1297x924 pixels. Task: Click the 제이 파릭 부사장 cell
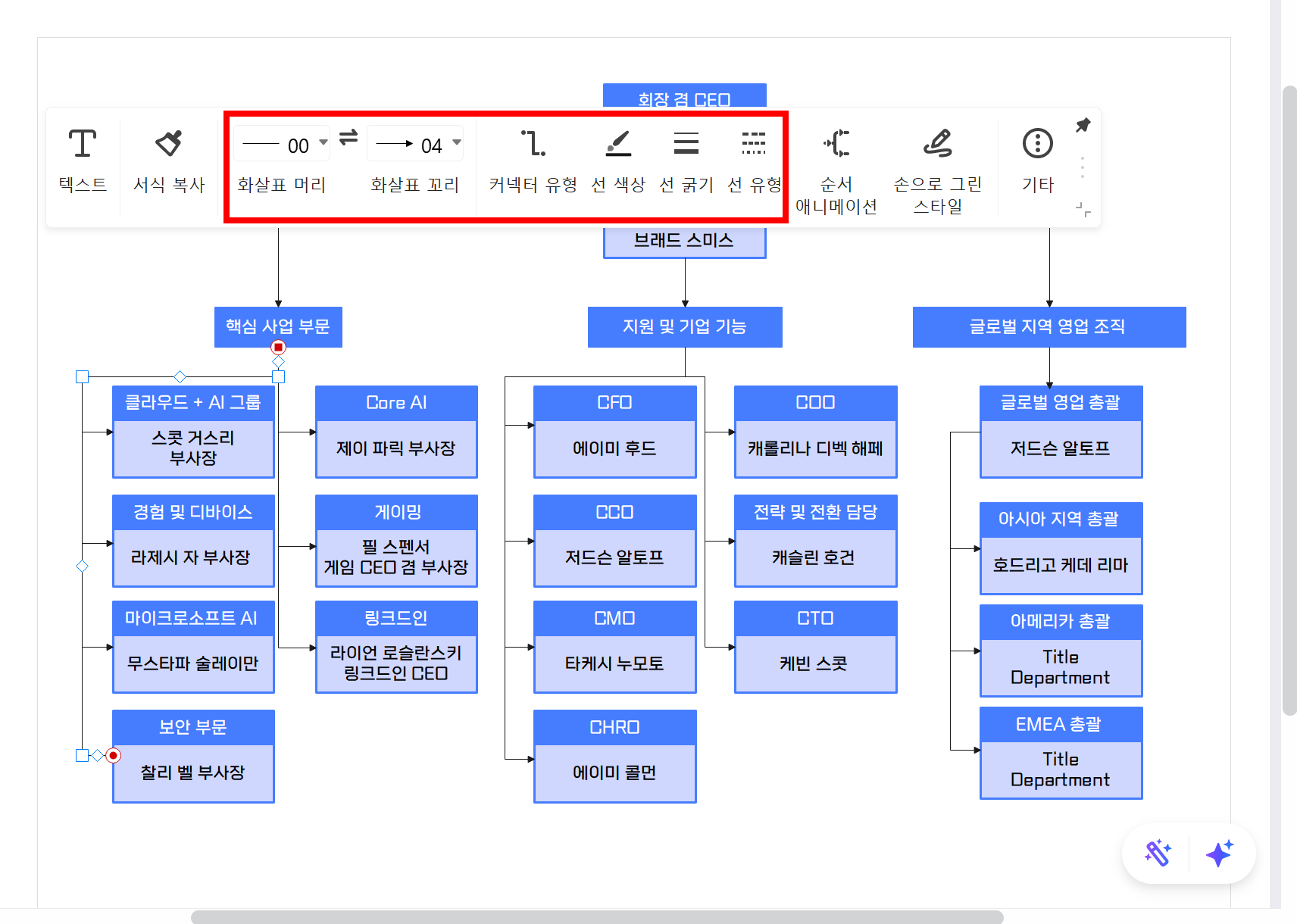tap(396, 448)
